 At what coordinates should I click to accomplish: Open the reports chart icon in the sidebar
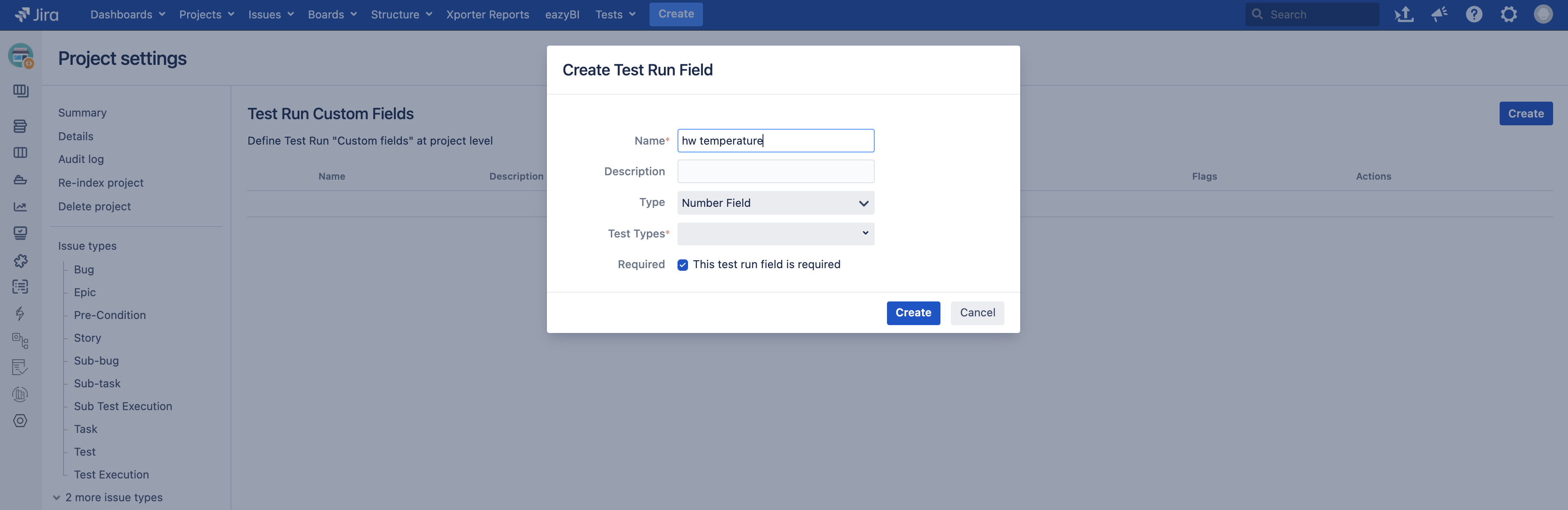coord(20,207)
